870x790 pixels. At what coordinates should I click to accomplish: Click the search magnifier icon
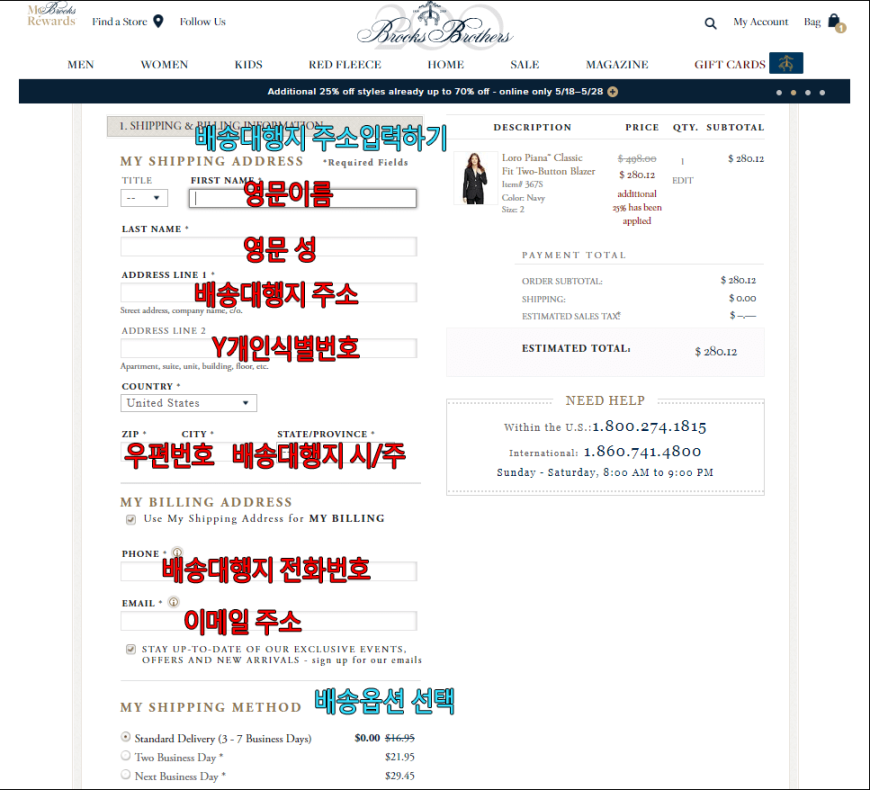coord(710,23)
